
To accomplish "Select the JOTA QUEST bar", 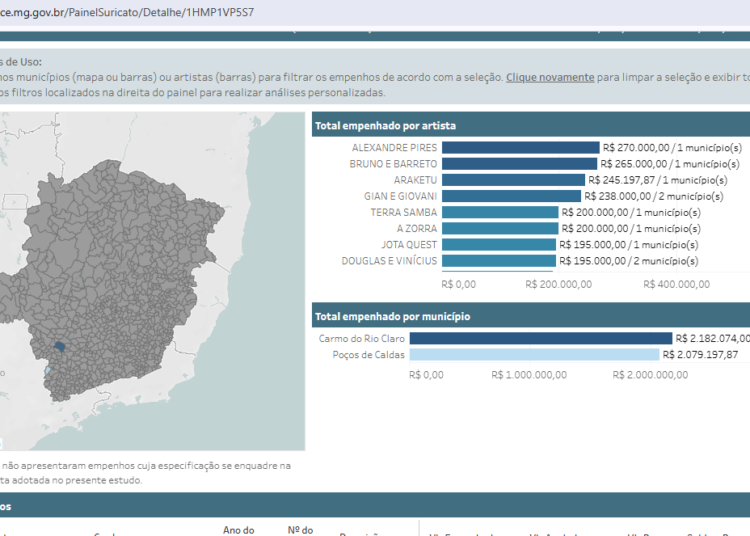I will click(x=499, y=245).
